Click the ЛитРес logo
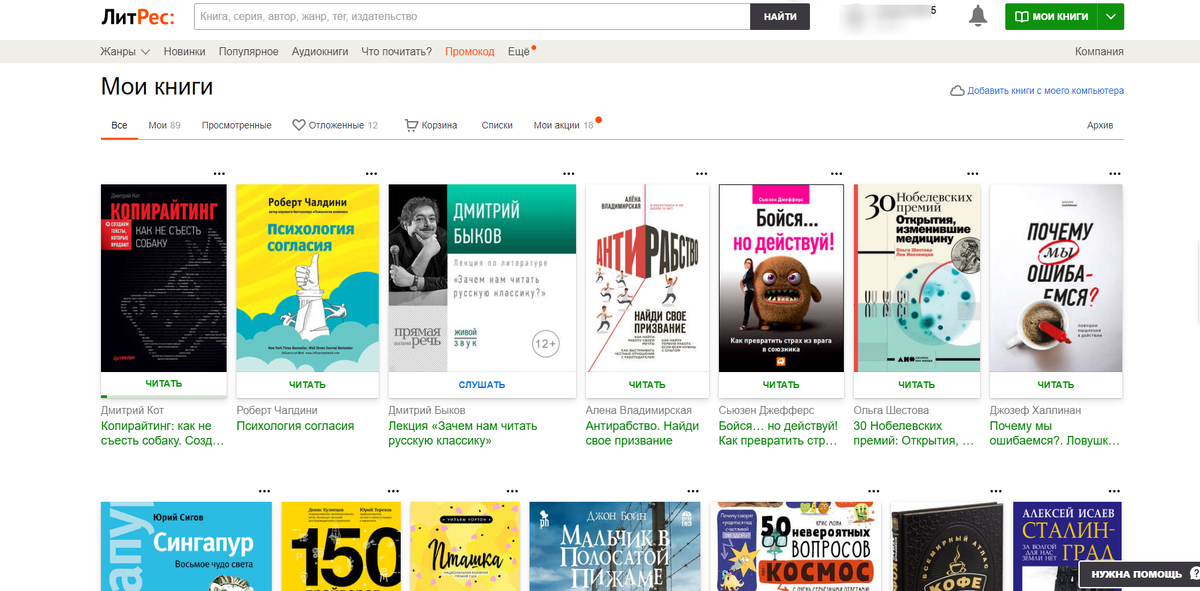This screenshot has width=1200, height=591. pyautogui.click(x=137, y=17)
